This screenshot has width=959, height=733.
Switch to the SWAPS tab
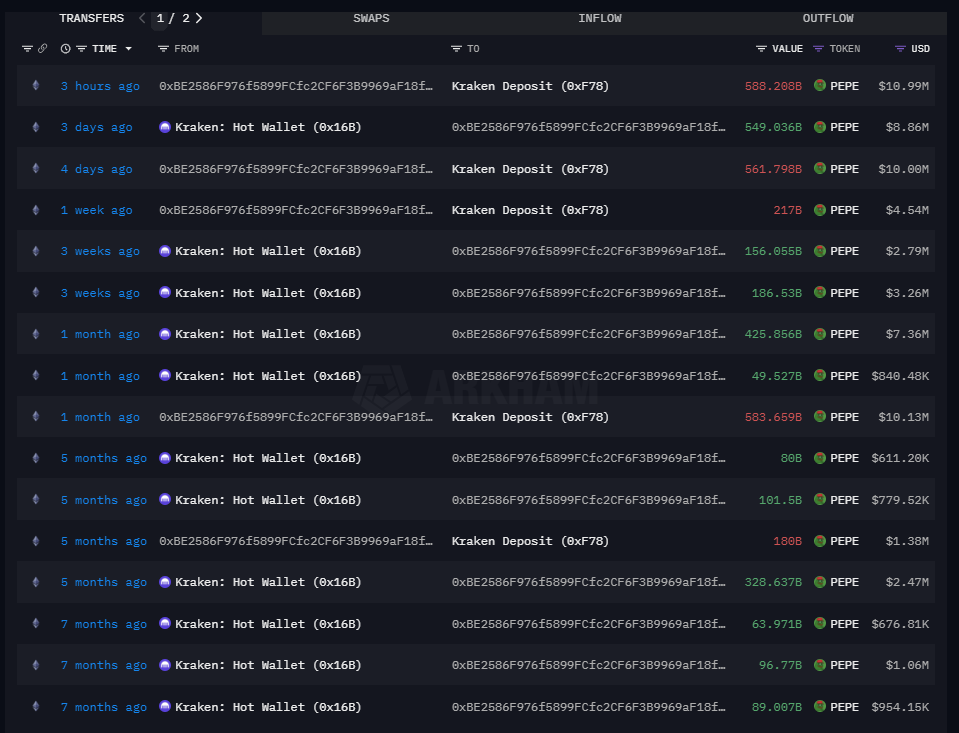click(x=371, y=18)
